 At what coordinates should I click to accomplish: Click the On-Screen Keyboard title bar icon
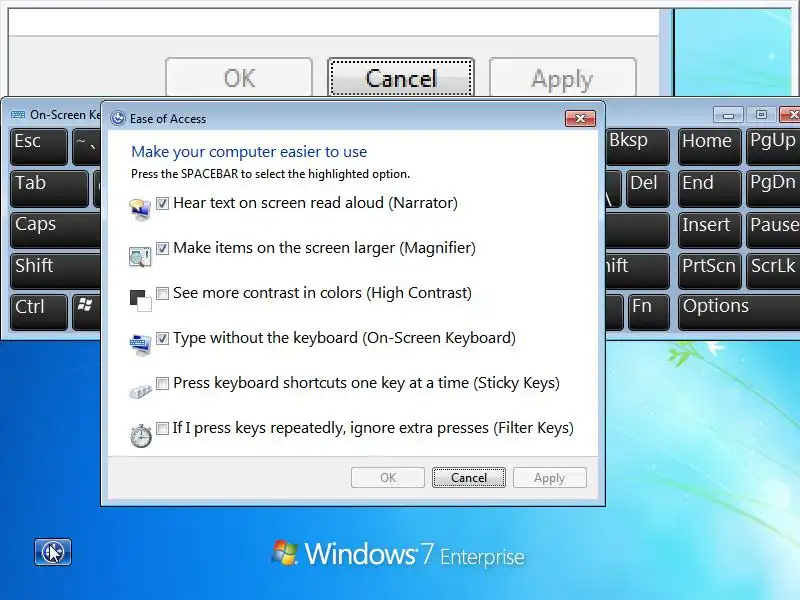[x=18, y=115]
